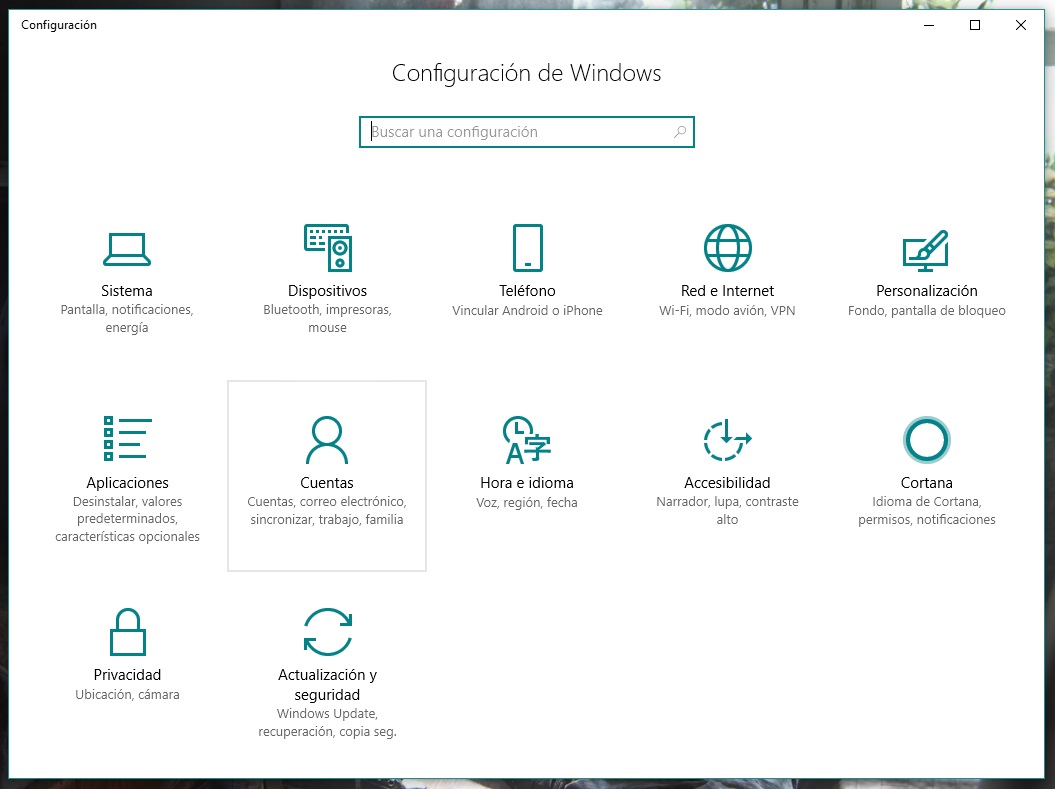Screen dimensions: 1055x789
Task: Click 'Bluetooth, impresoras, mouse' description
Action: (327, 318)
